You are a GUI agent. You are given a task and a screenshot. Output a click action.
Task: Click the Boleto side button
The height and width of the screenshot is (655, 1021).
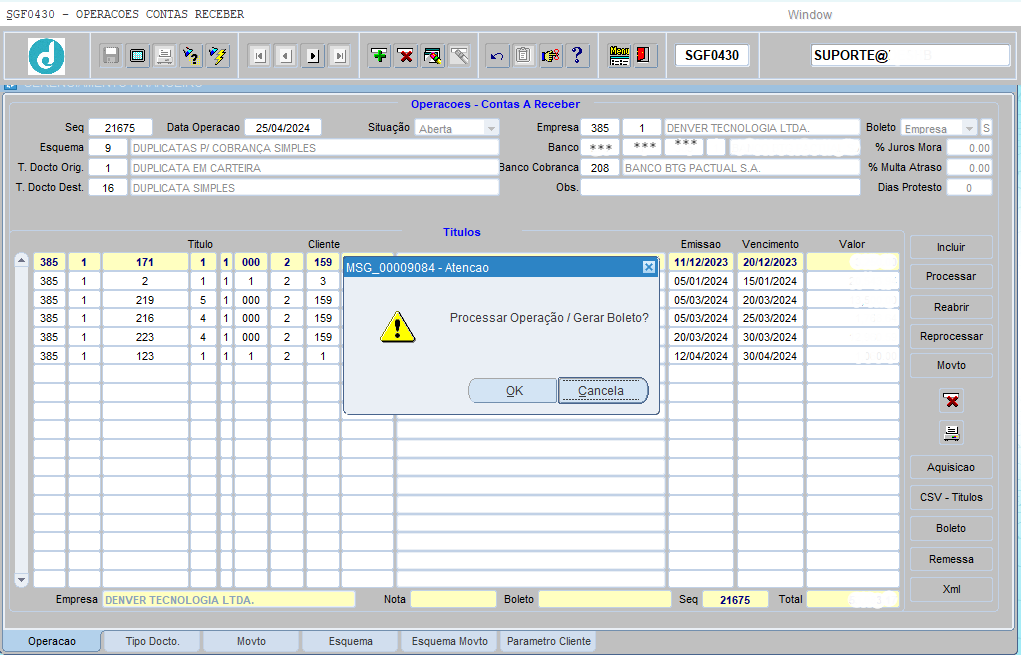pyautogui.click(x=951, y=528)
